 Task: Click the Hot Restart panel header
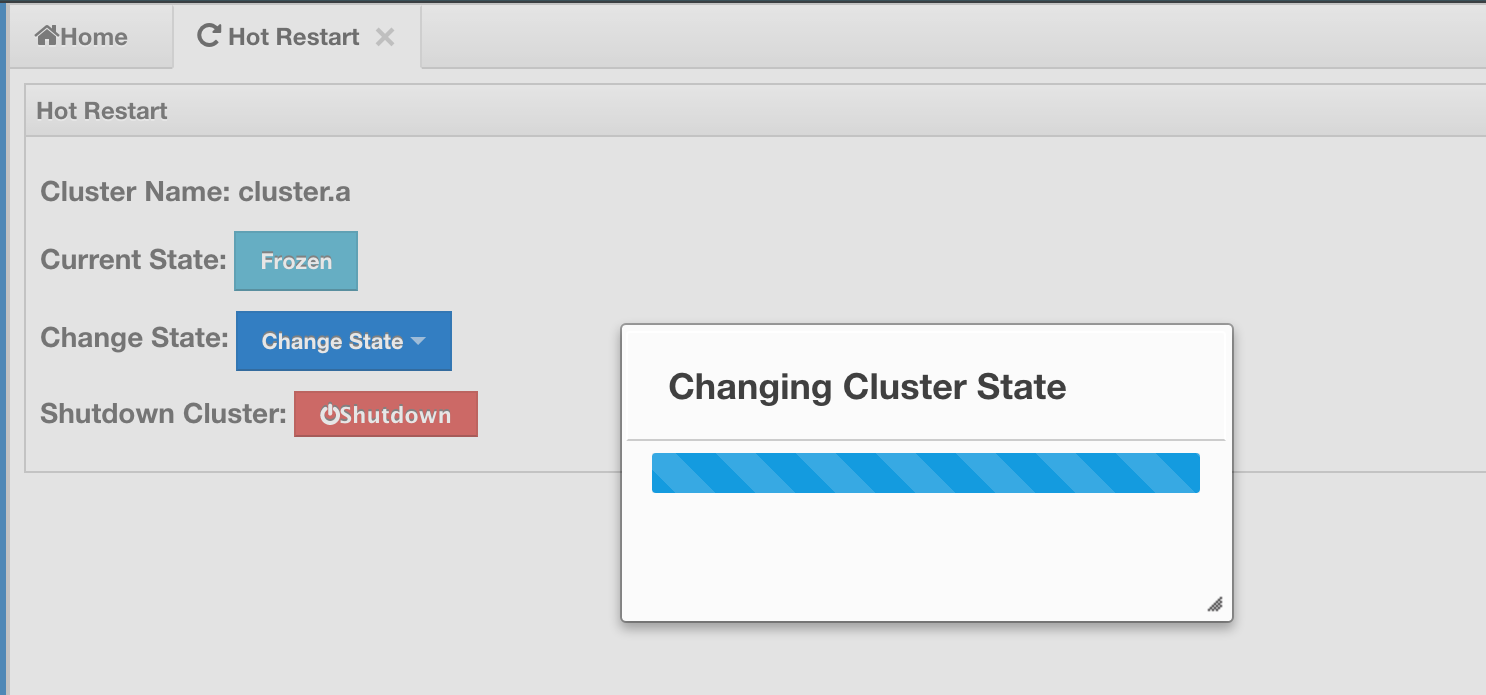point(755,110)
